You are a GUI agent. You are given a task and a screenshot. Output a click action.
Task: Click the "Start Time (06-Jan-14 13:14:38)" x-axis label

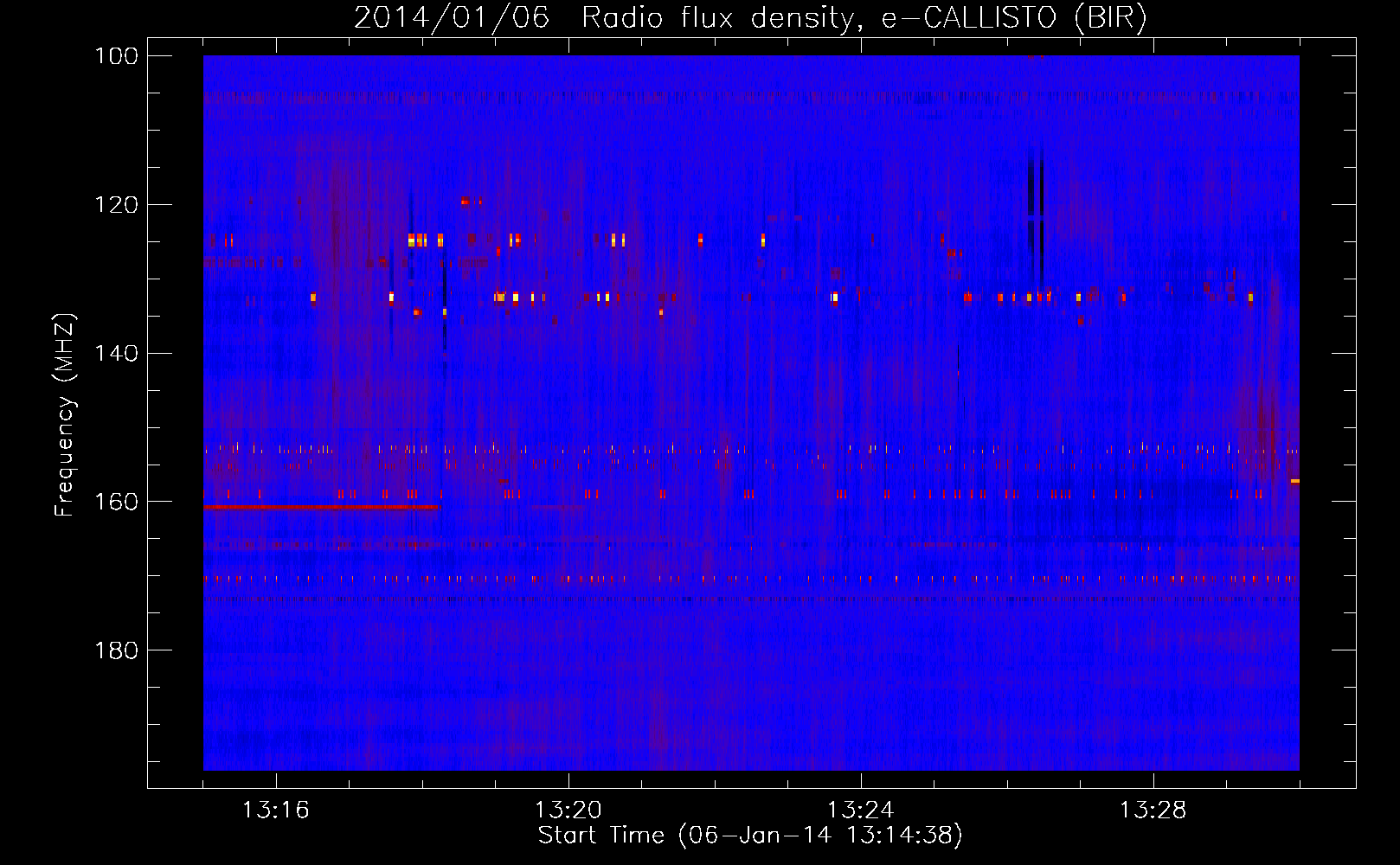pyautogui.click(x=750, y=836)
